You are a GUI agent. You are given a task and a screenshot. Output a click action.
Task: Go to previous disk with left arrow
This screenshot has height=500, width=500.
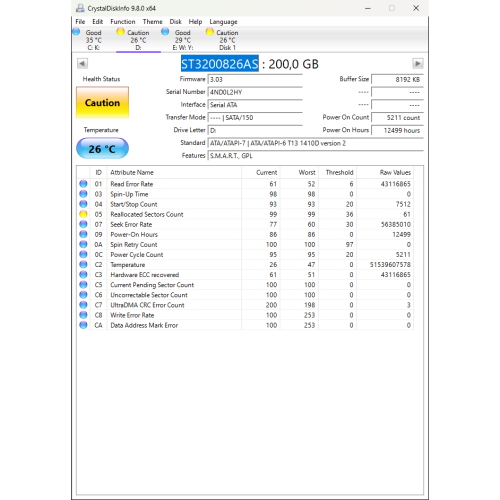[x=82, y=63]
